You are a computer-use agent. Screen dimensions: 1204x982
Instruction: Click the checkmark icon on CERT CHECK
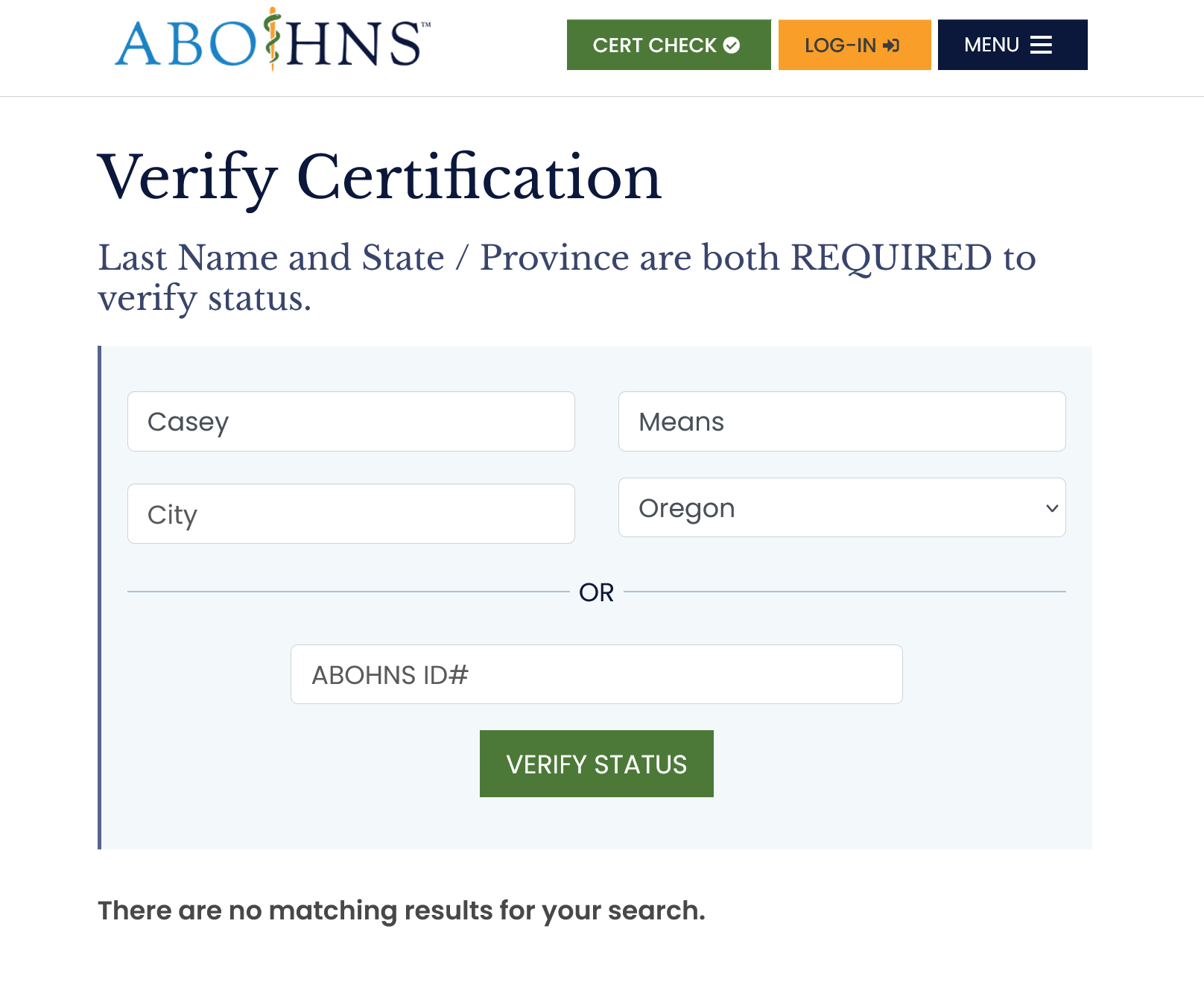[732, 45]
